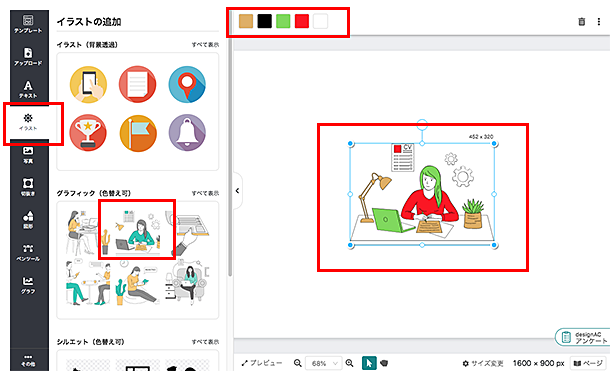Pick the tan color swatch

pos(246,21)
